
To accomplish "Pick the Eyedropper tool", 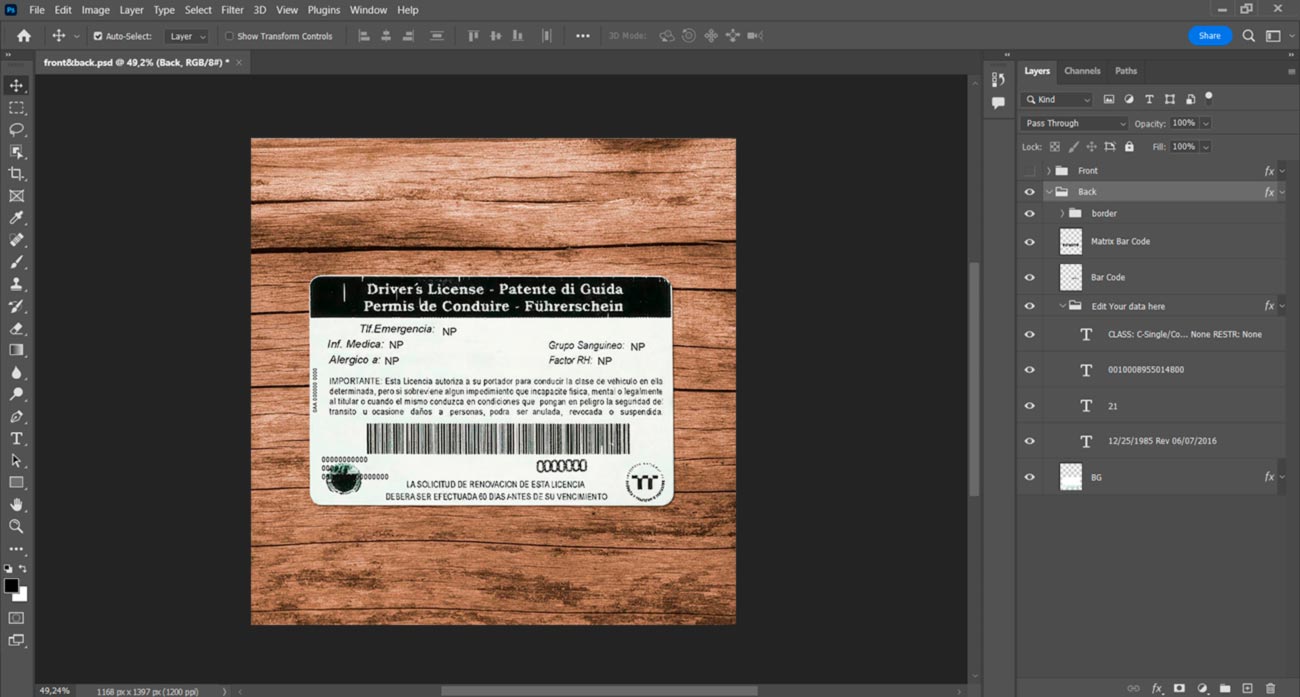I will coord(16,218).
